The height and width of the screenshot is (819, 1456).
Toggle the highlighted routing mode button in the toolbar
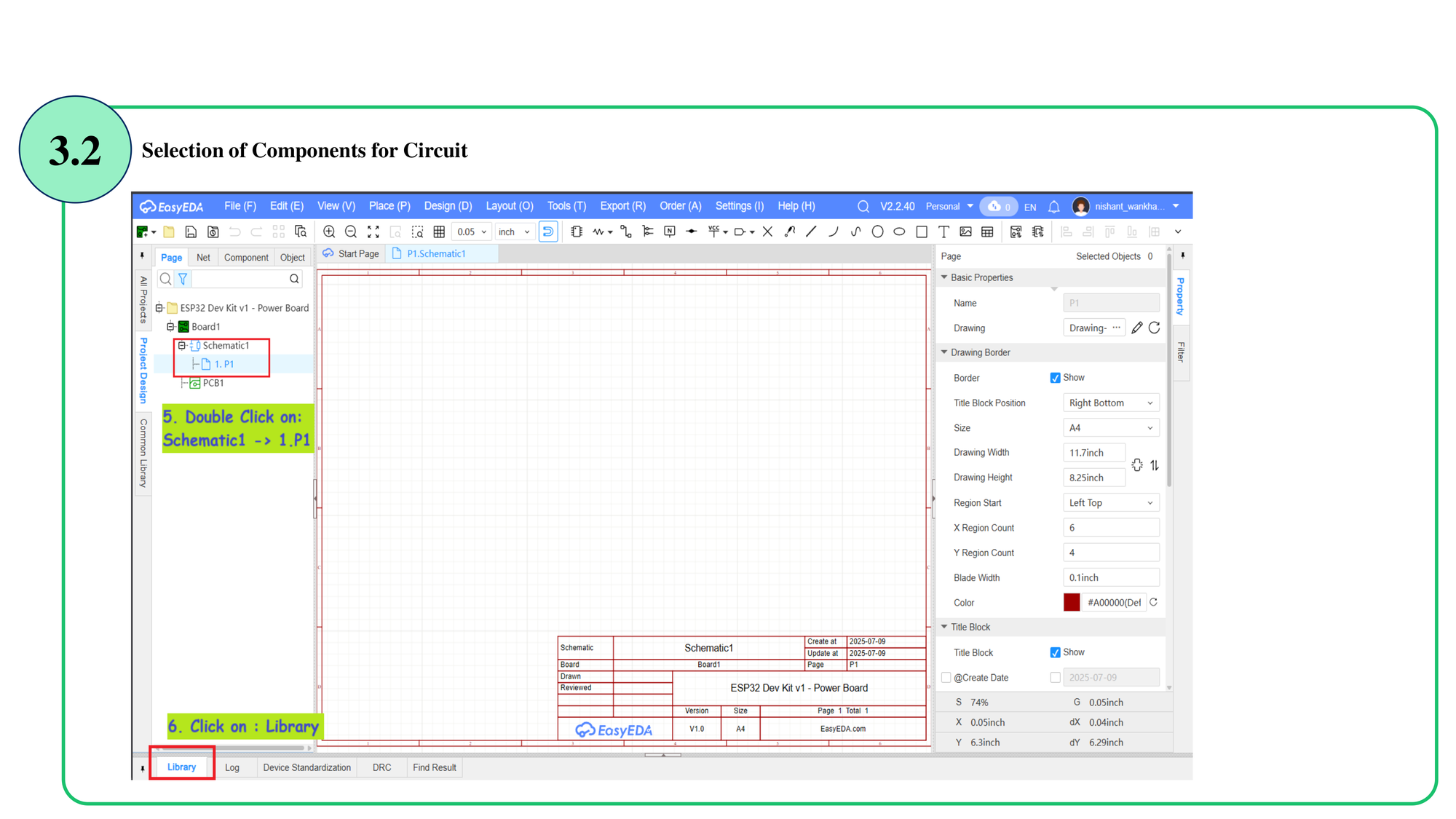click(x=548, y=232)
